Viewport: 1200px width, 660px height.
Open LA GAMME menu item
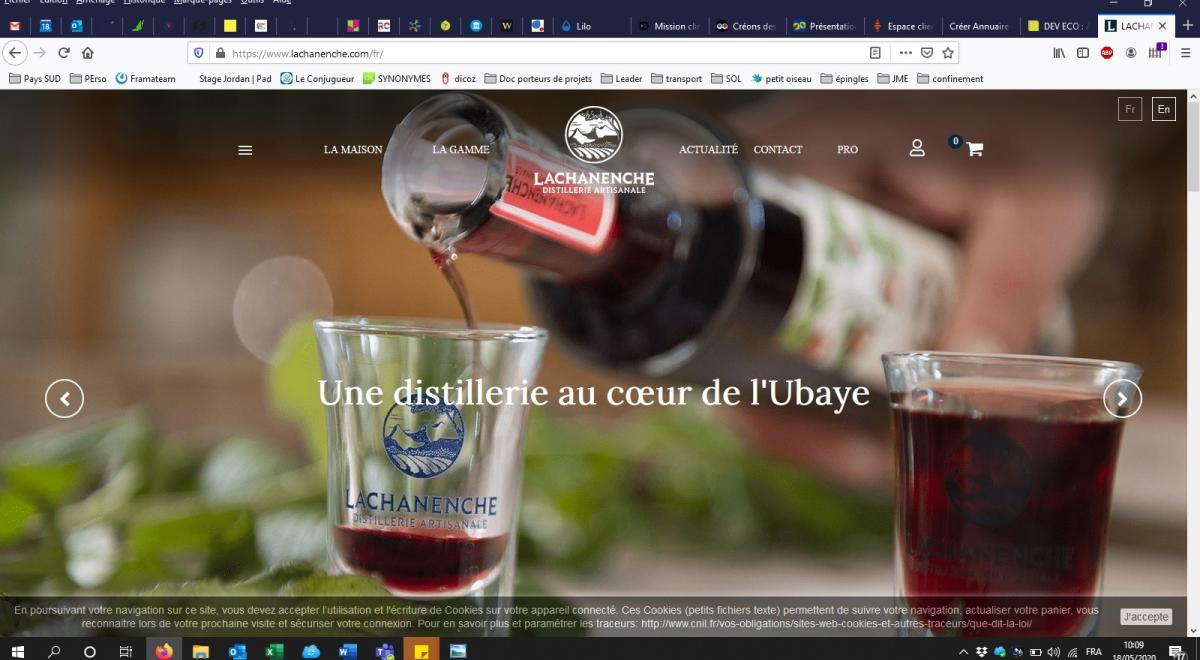pos(461,150)
